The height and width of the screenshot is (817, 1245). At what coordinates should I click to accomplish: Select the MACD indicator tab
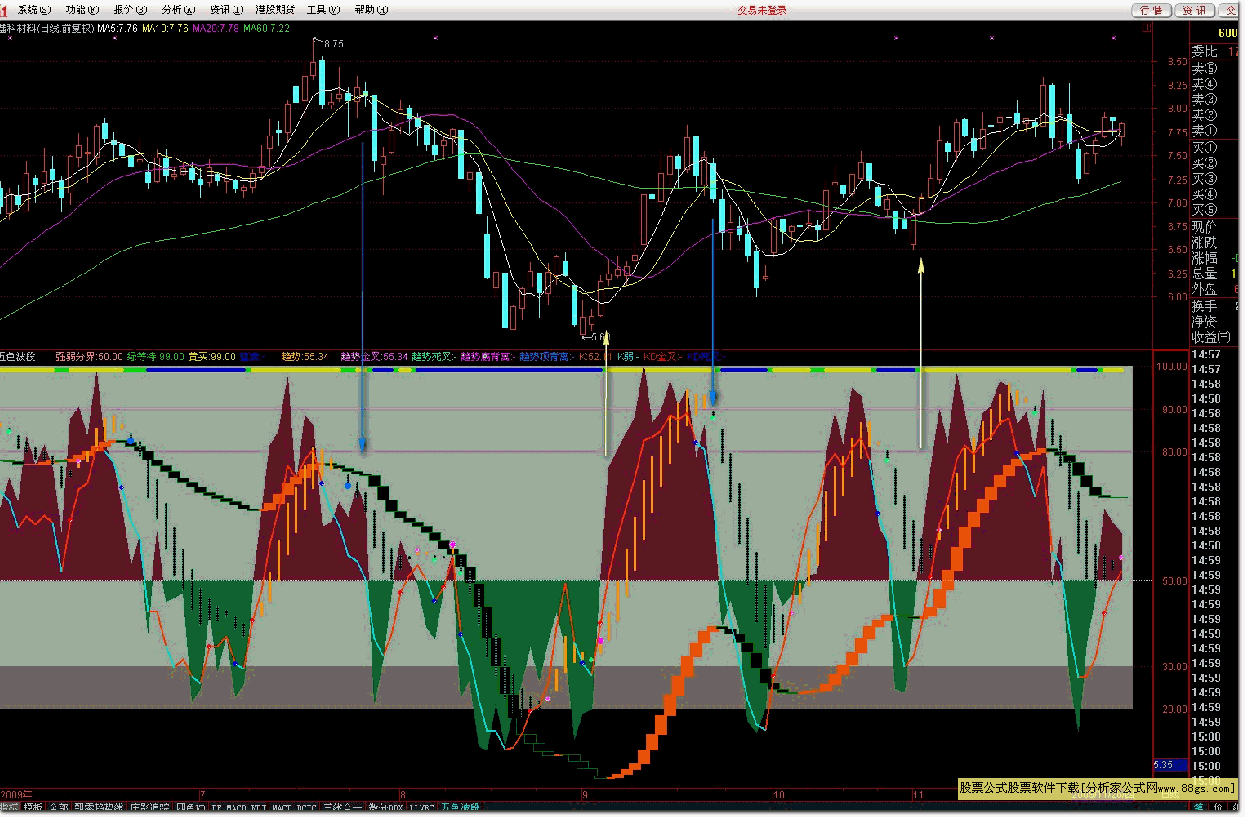pos(236,807)
